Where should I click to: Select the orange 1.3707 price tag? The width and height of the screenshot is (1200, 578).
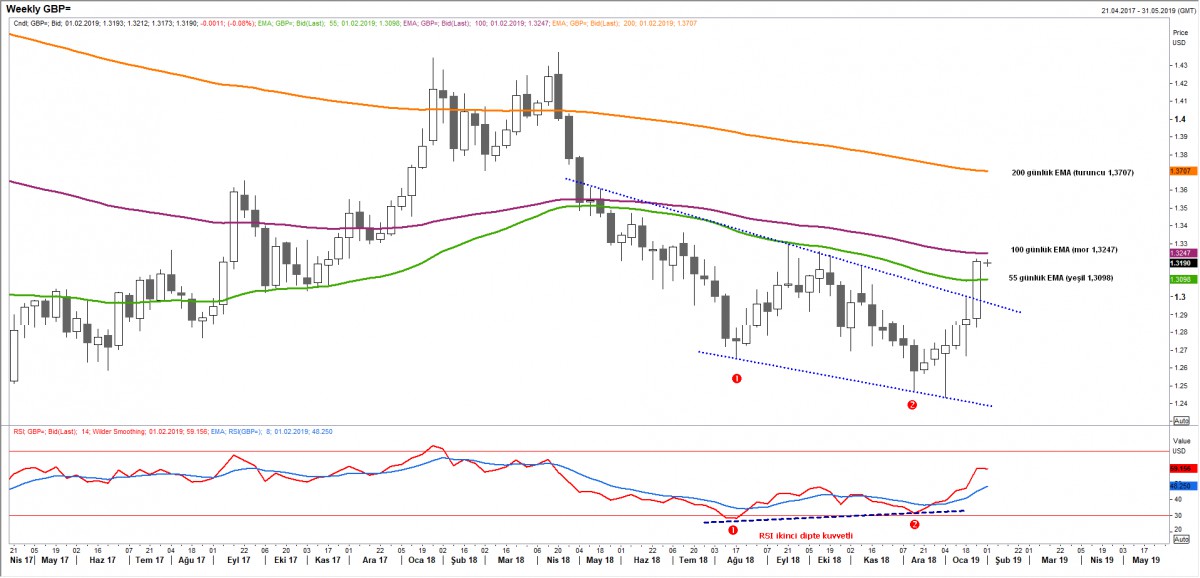[1180, 172]
